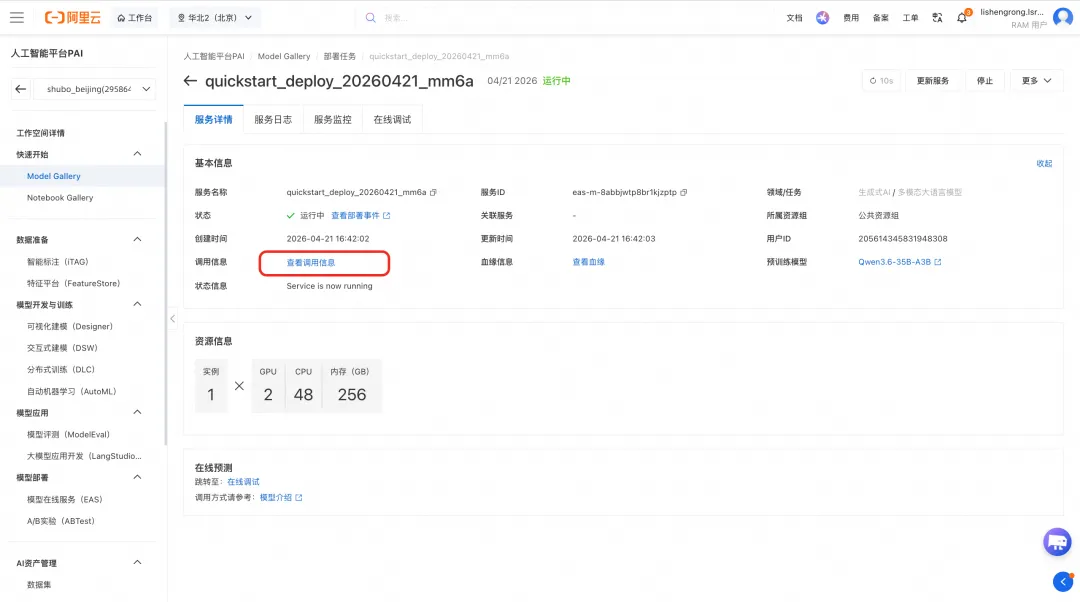Screen dimensions: 1080x602
Task: Click the language switch icon
Action: pyautogui.click(x=937, y=18)
